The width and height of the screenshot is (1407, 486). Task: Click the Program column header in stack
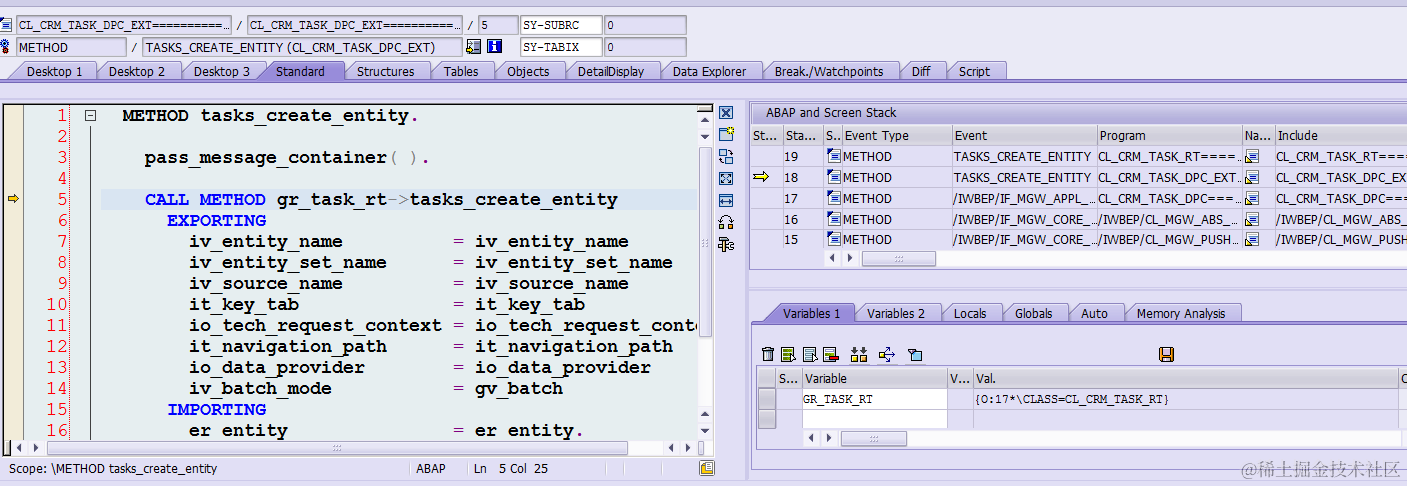[1169, 136]
